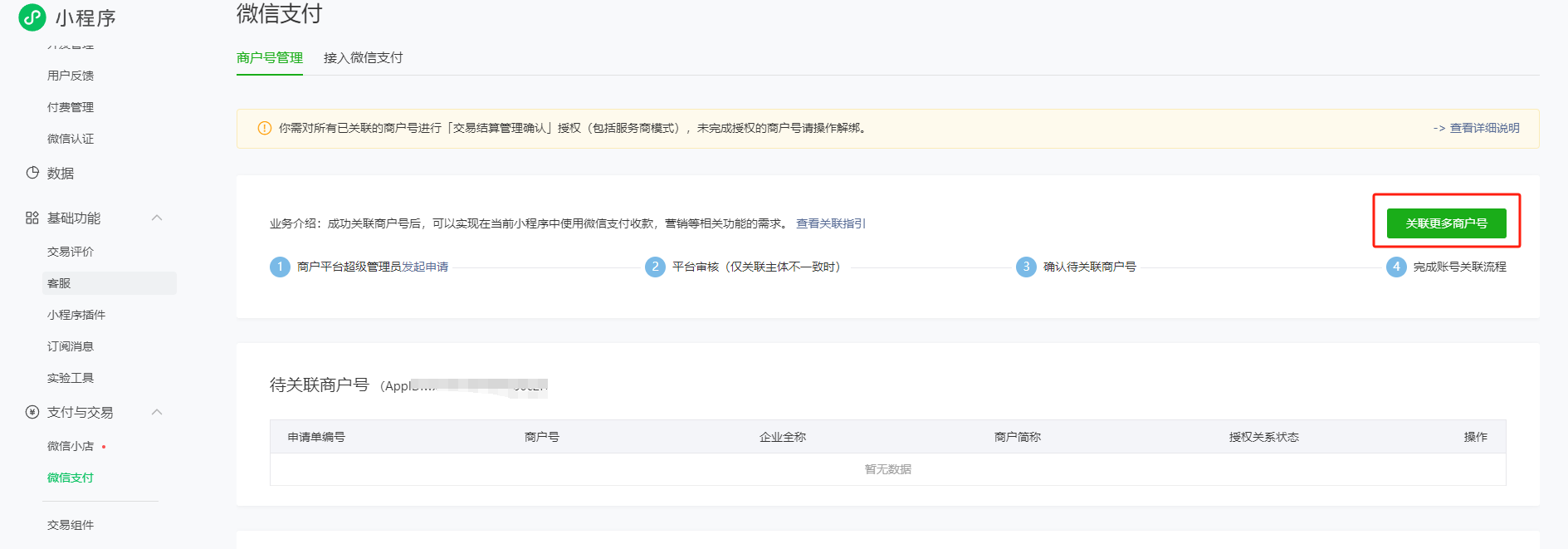Click the step 2 circle icon
The image size is (1568, 549).
[655, 267]
